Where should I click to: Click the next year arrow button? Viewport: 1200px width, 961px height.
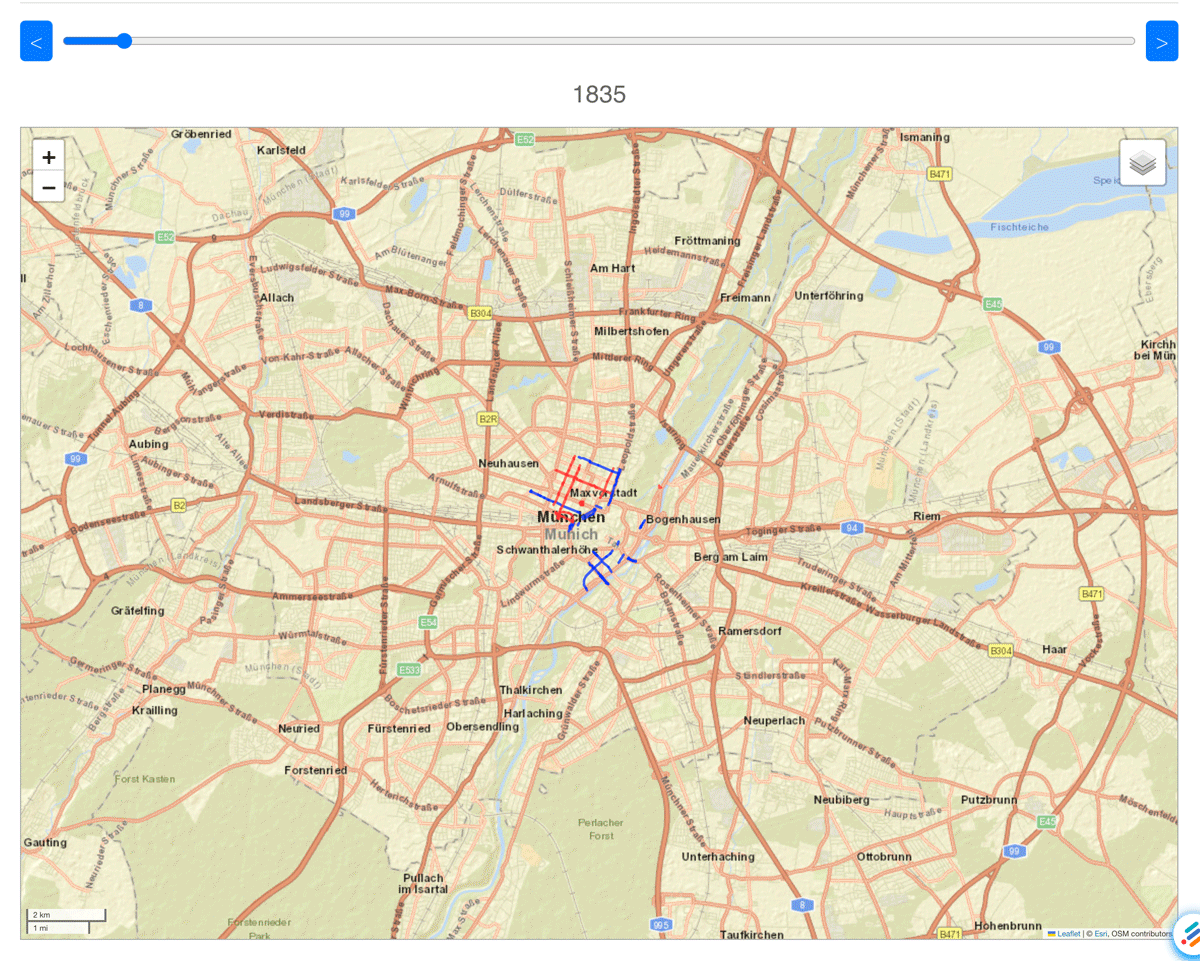[x=1161, y=41]
